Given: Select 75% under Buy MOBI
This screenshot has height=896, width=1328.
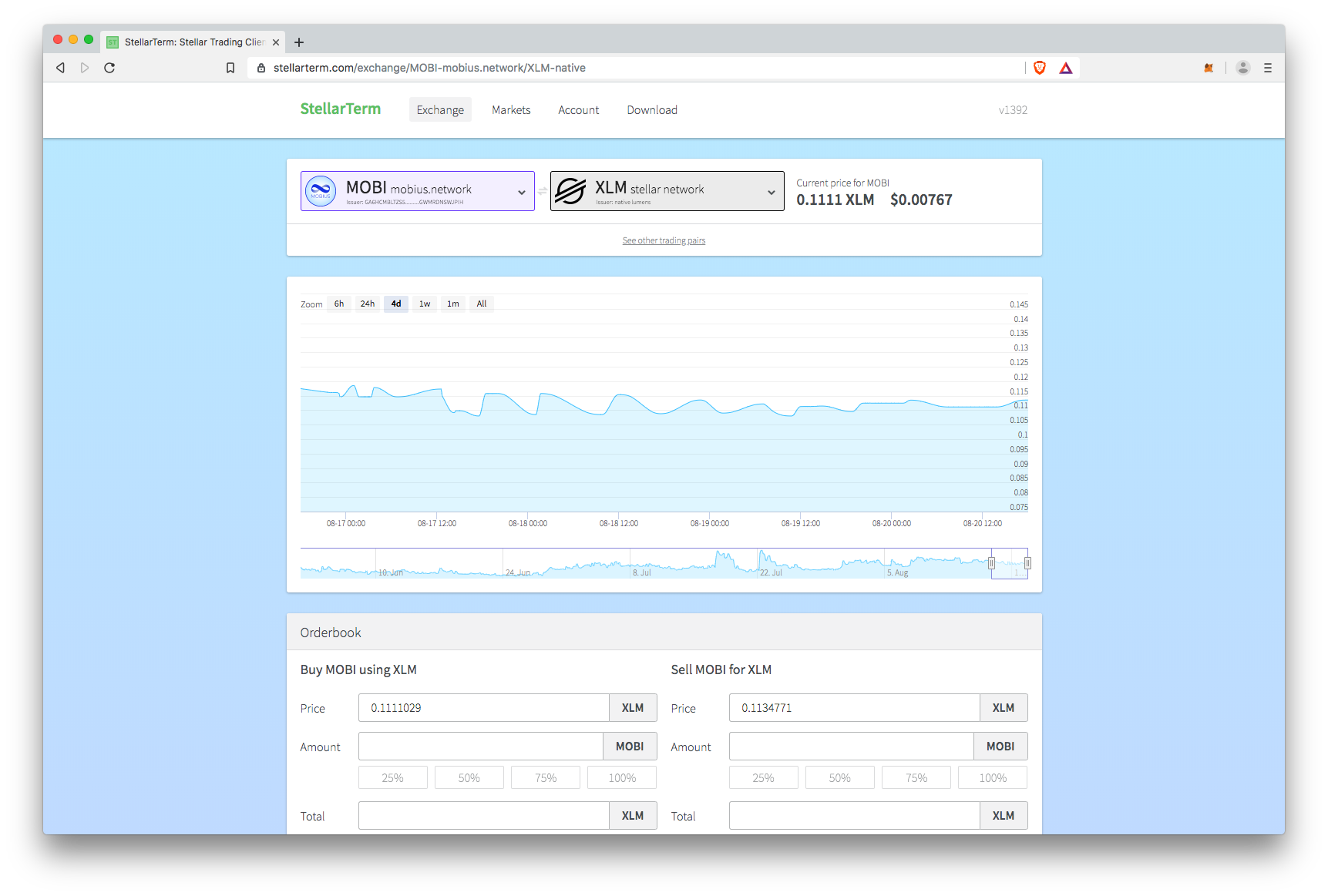Looking at the screenshot, I should click(546, 778).
